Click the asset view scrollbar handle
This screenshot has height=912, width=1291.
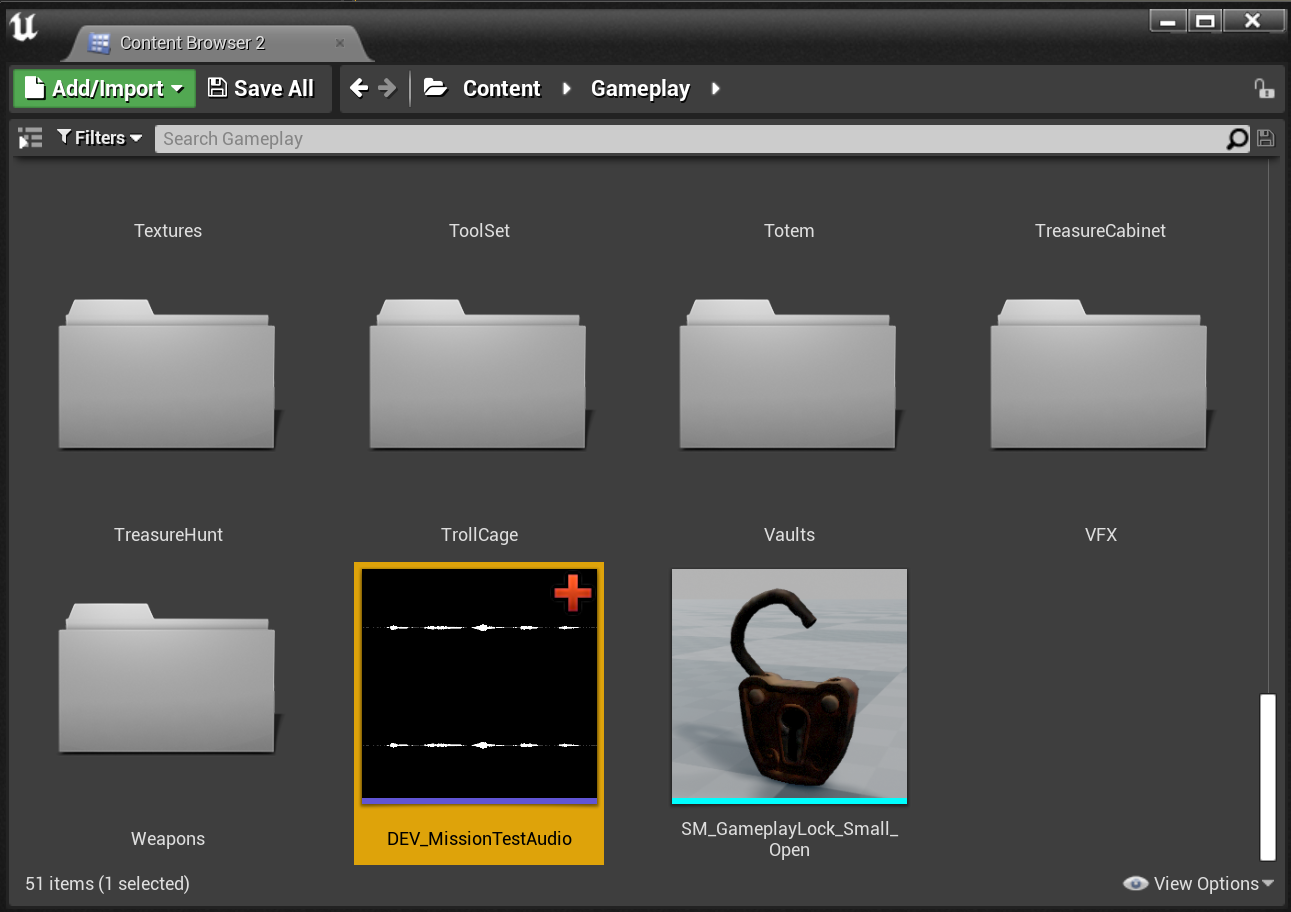[x=1268, y=777]
